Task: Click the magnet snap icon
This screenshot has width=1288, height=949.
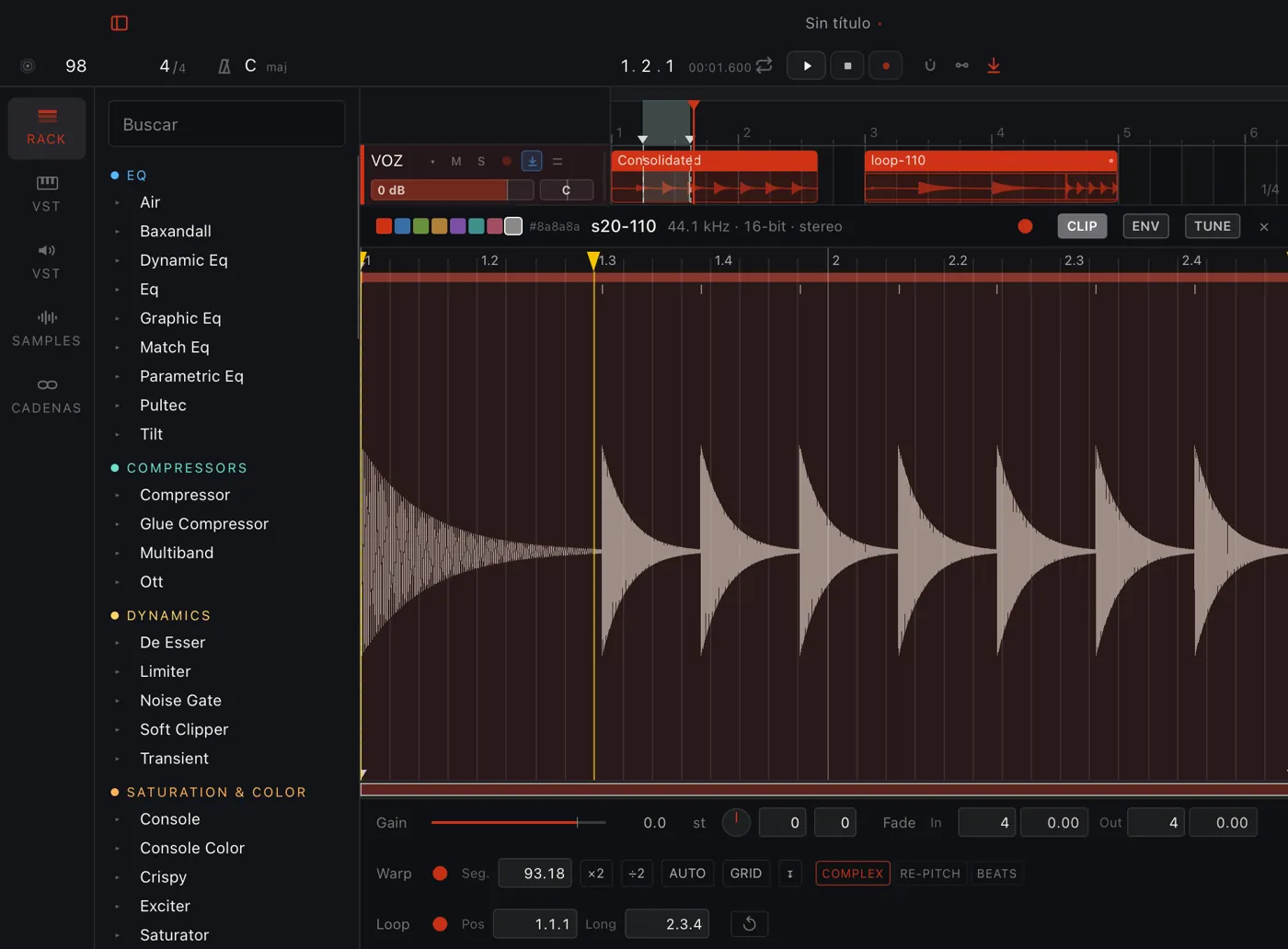Action: 930,65
